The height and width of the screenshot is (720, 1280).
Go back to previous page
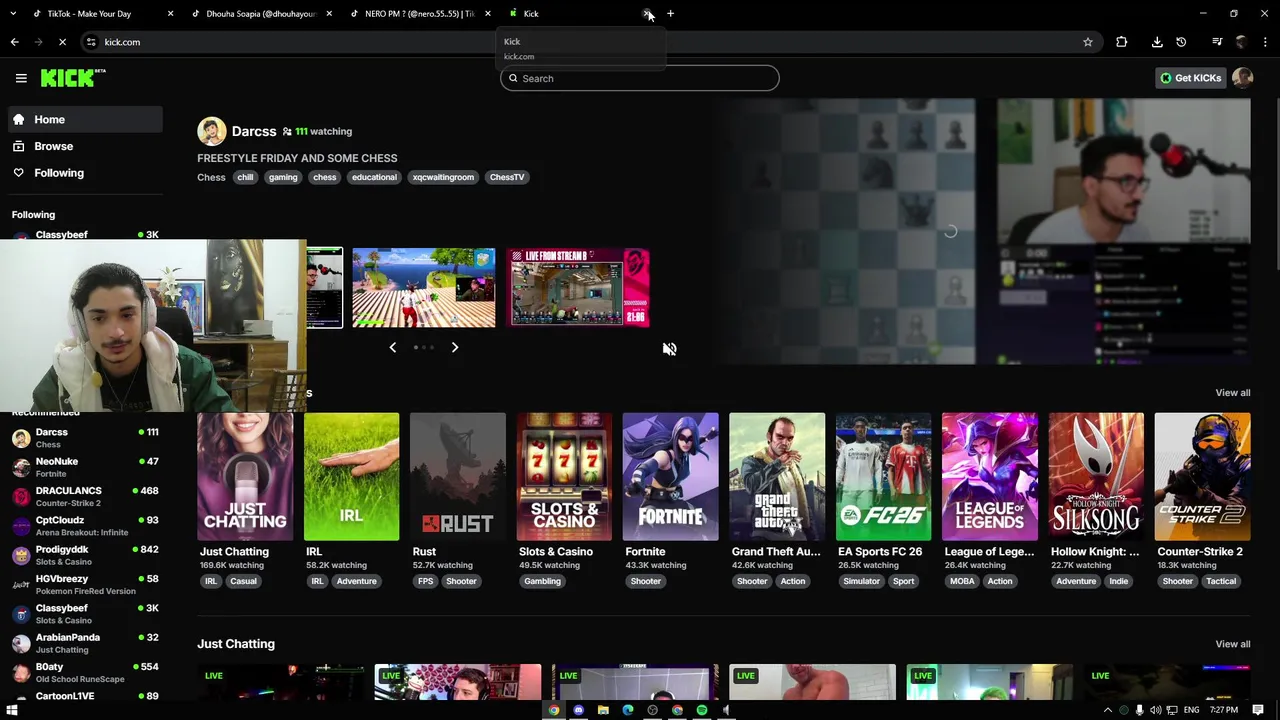point(14,42)
